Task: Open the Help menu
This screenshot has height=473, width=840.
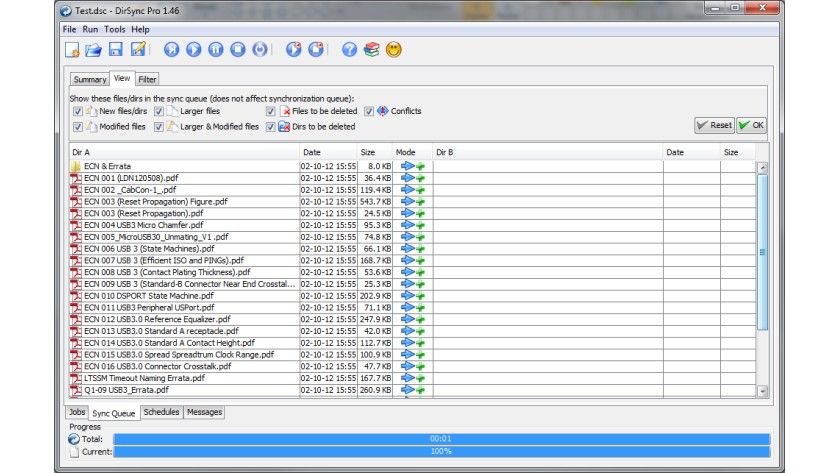Action: pyautogui.click(x=140, y=29)
